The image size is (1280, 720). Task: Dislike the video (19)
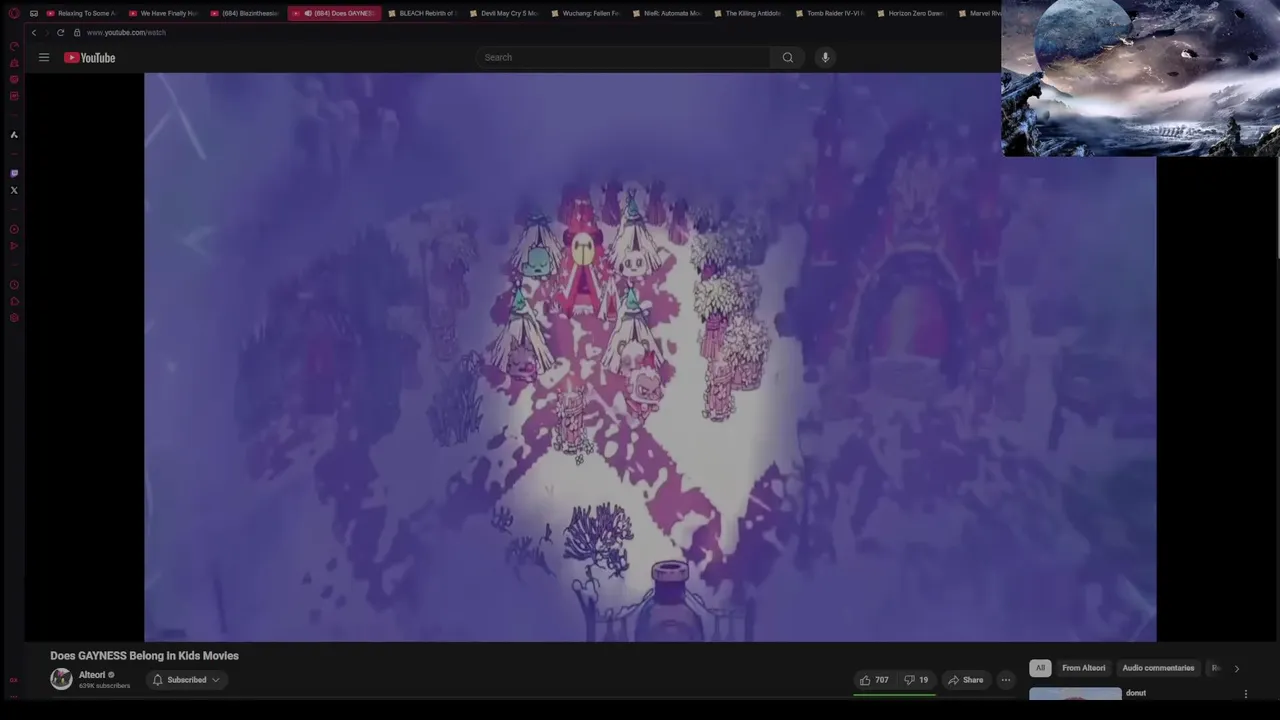click(916, 680)
